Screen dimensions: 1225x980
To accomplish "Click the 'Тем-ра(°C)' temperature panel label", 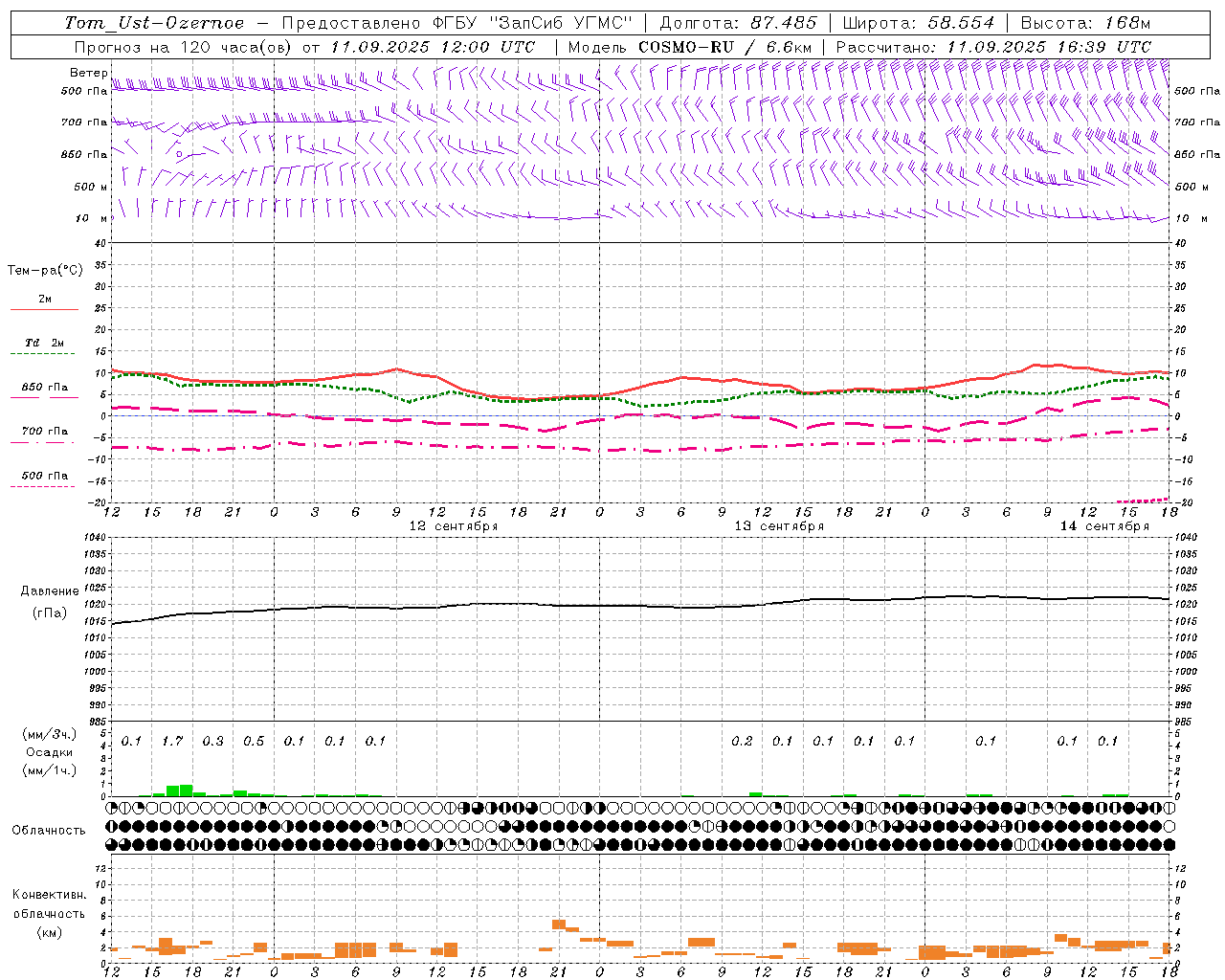I will [45, 271].
